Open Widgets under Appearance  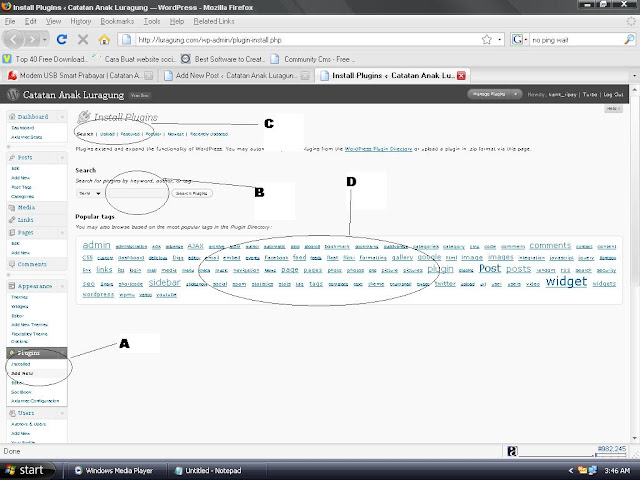point(20,307)
